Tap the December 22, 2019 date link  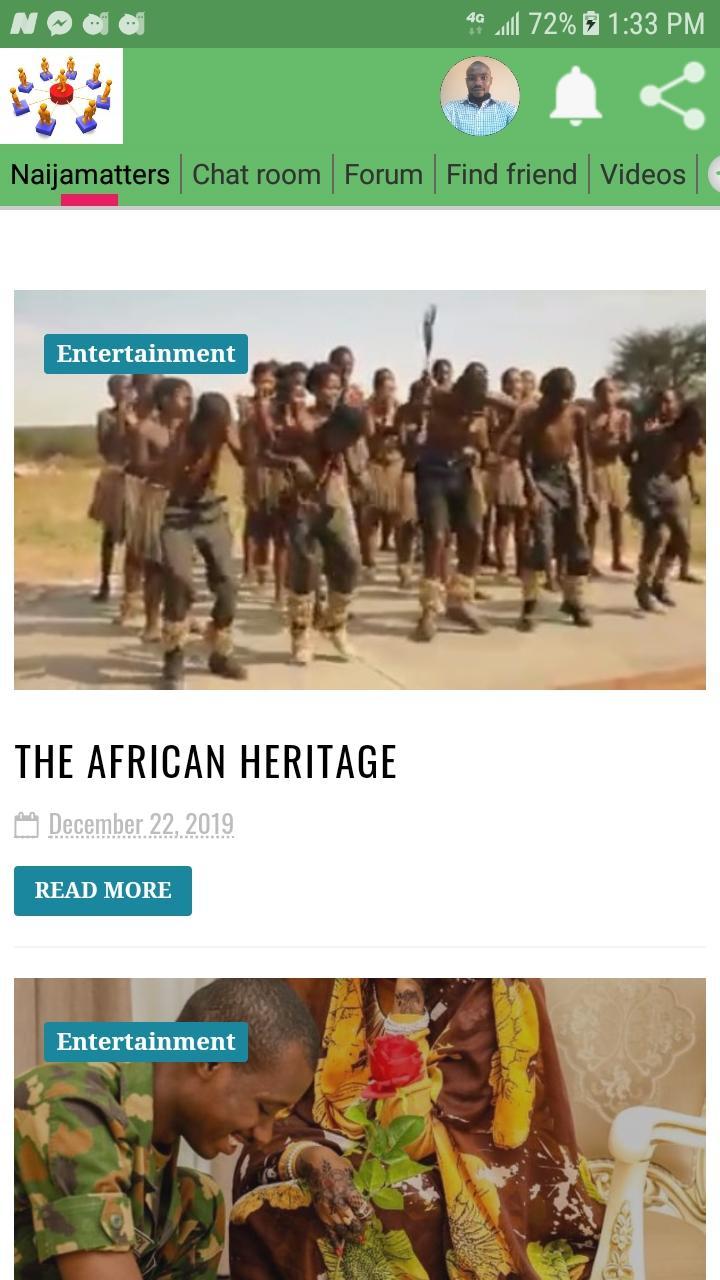tap(141, 824)
